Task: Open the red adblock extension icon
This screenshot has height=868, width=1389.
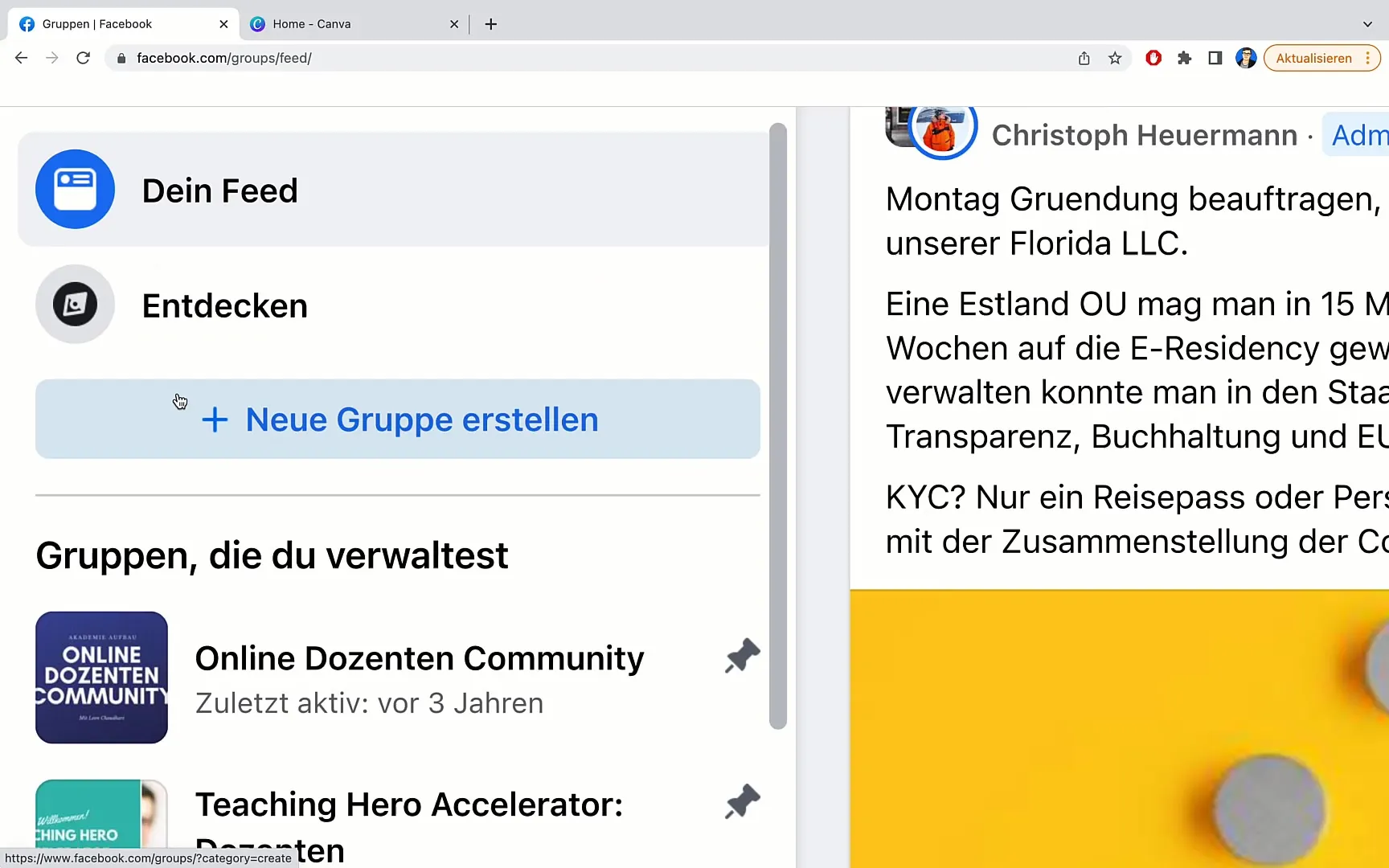Action: [1153, 58]
